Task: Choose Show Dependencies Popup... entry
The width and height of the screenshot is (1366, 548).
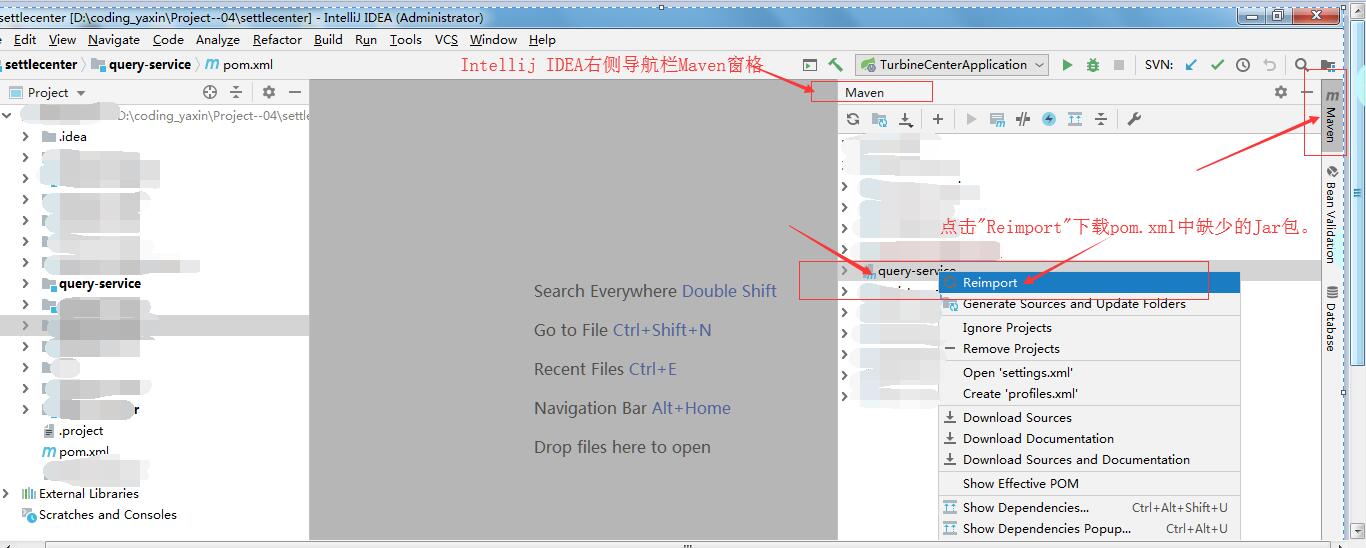Action: [x=1089, y=529]
